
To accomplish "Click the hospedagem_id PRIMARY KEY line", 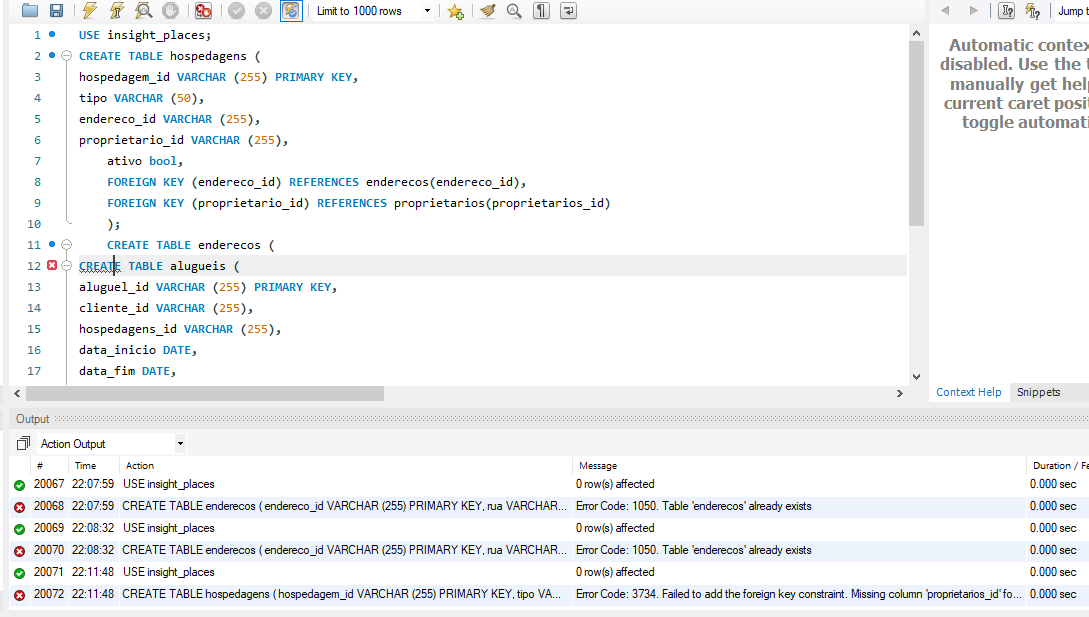I will pos(218,77).
